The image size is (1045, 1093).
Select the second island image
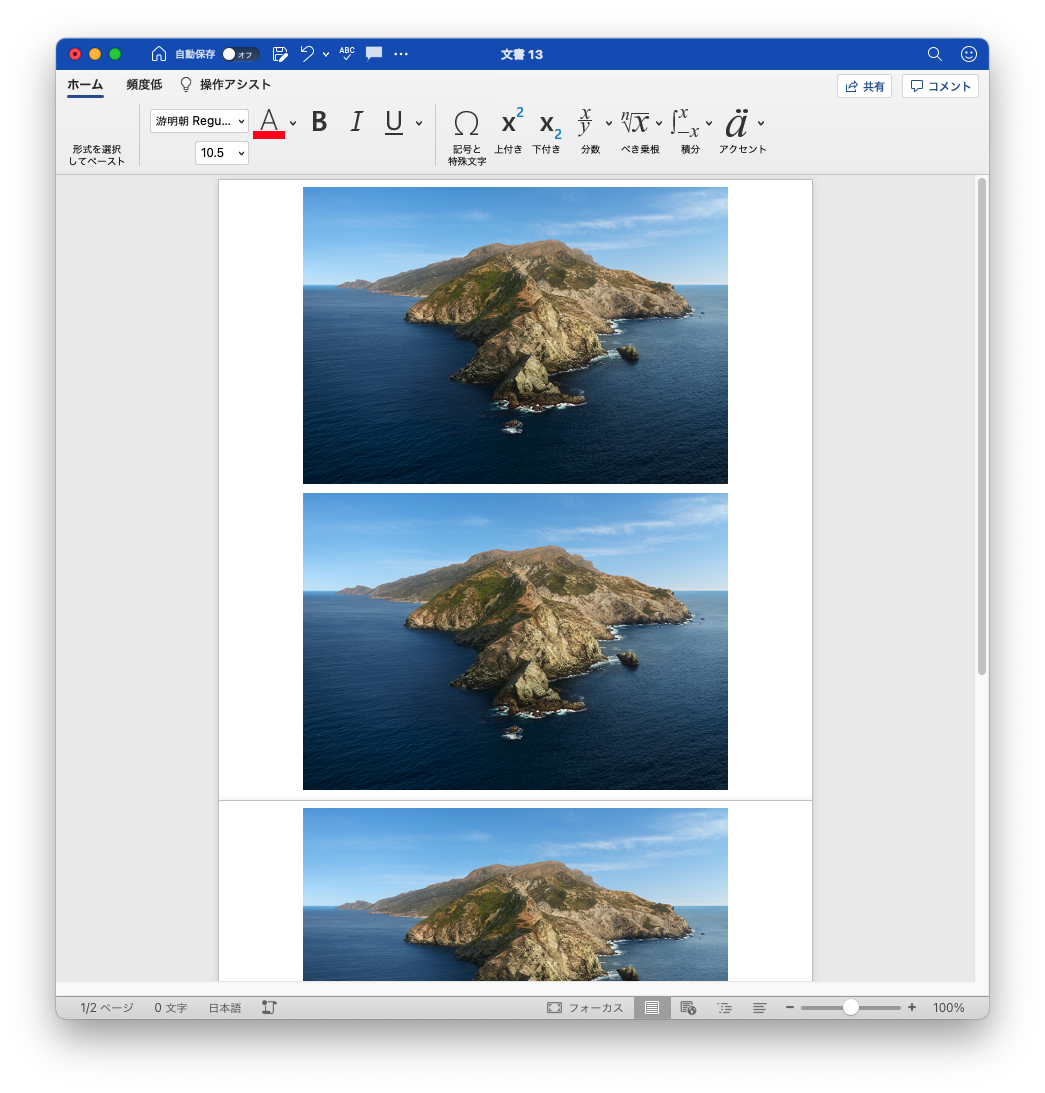coord(515,641)
